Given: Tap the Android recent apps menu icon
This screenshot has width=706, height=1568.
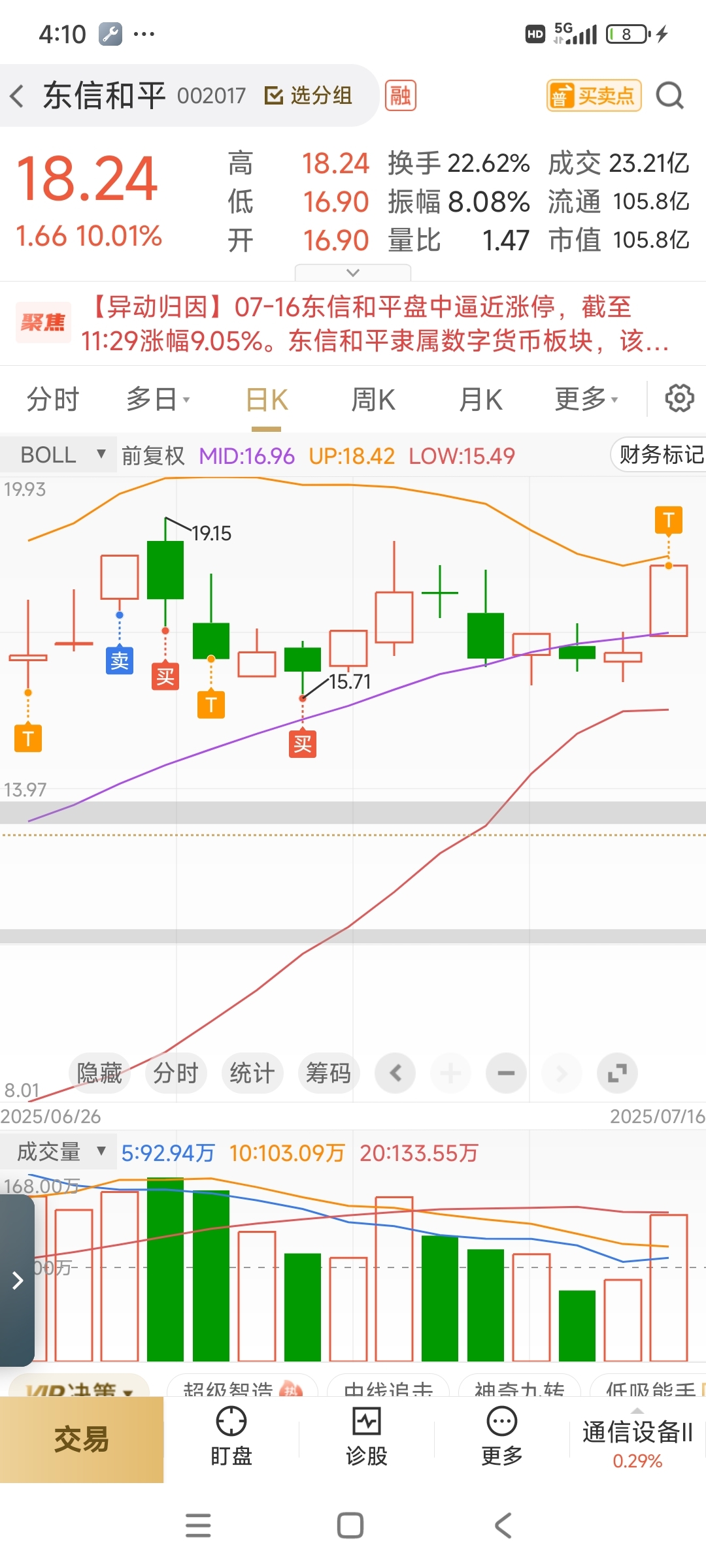Looking at the screenshot, I should (x=198, y=1526).
